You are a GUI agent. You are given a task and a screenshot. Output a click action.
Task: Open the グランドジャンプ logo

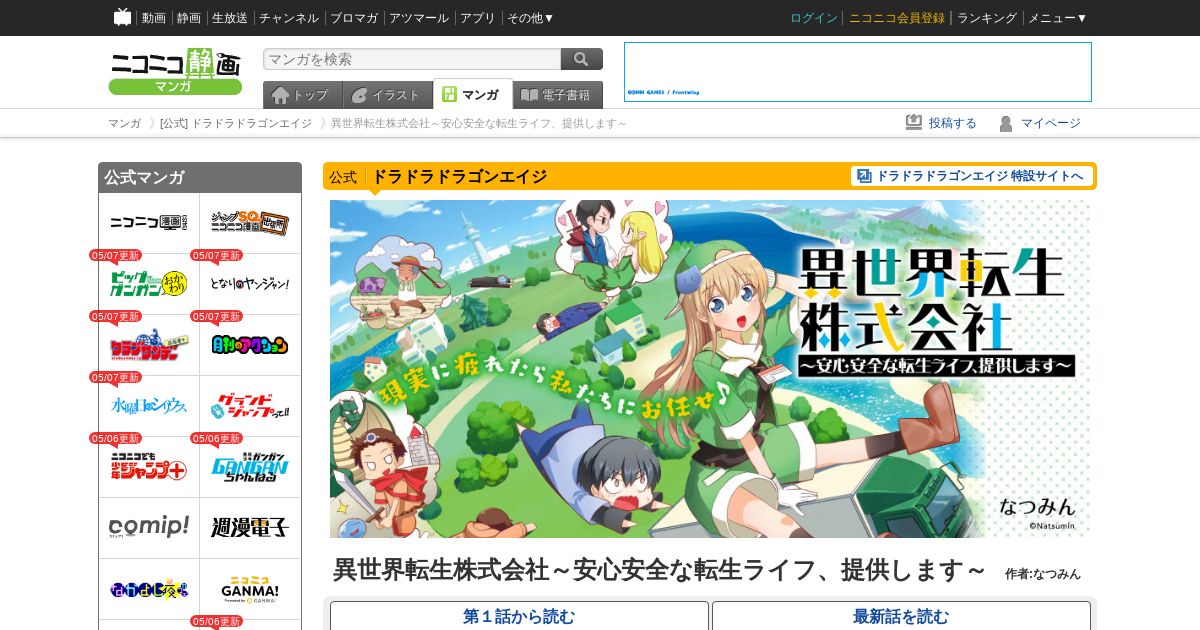click(x=250, y=406)
